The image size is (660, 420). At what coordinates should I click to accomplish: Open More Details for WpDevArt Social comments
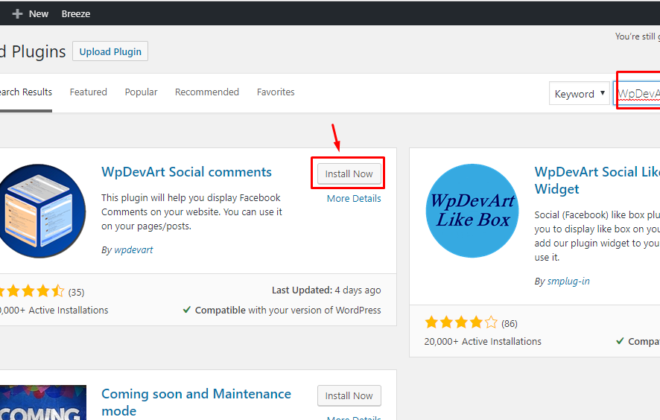tap(354, 199)
